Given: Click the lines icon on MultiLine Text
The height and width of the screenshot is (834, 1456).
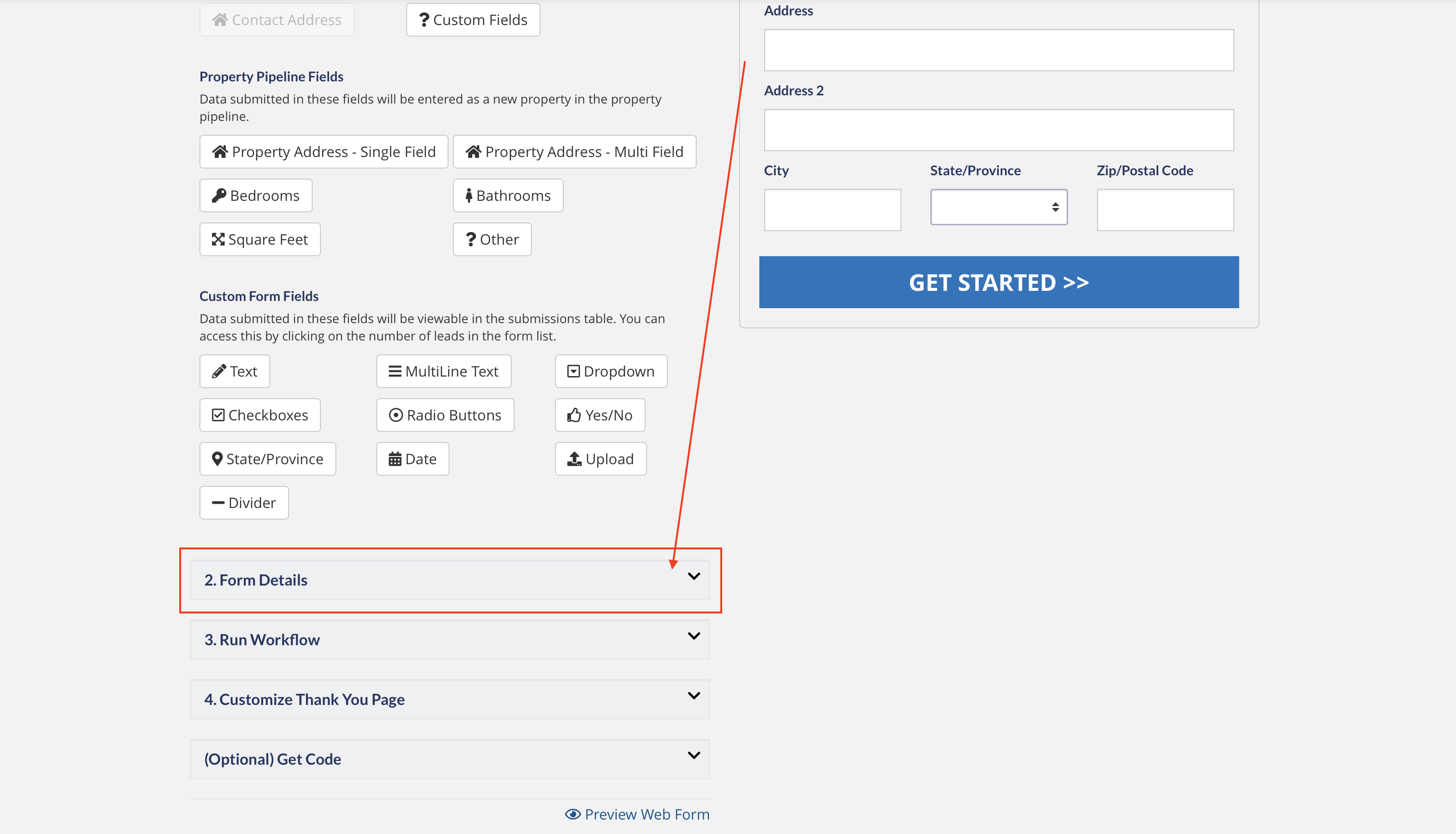Looking at the screenshot, I should (395, 371).
